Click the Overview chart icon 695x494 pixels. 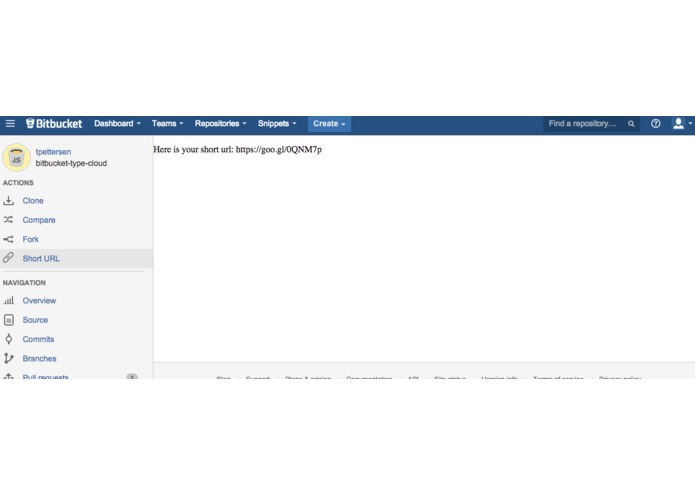click(8, 300)
